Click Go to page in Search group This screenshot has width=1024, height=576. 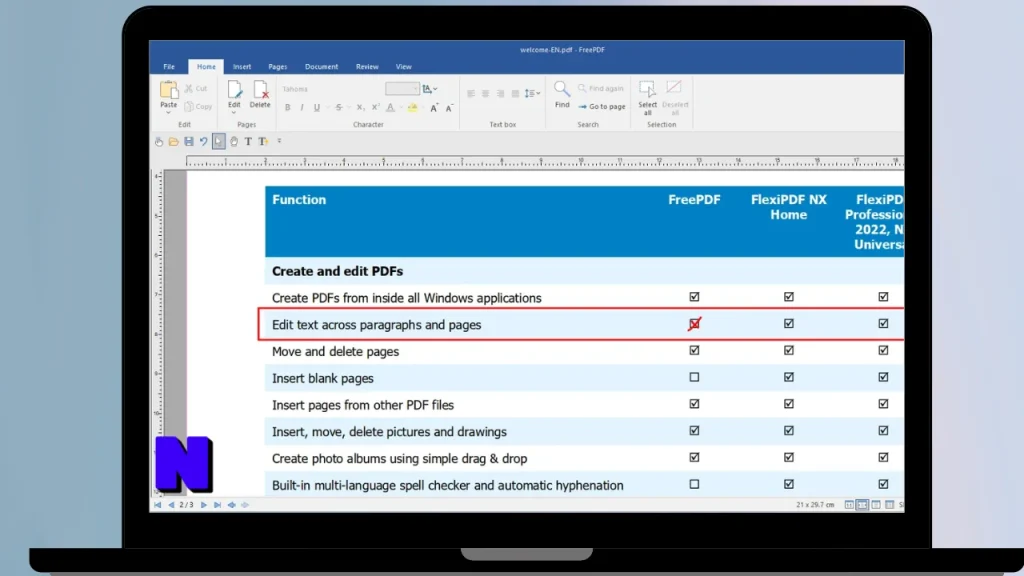(x=602, y=106)
